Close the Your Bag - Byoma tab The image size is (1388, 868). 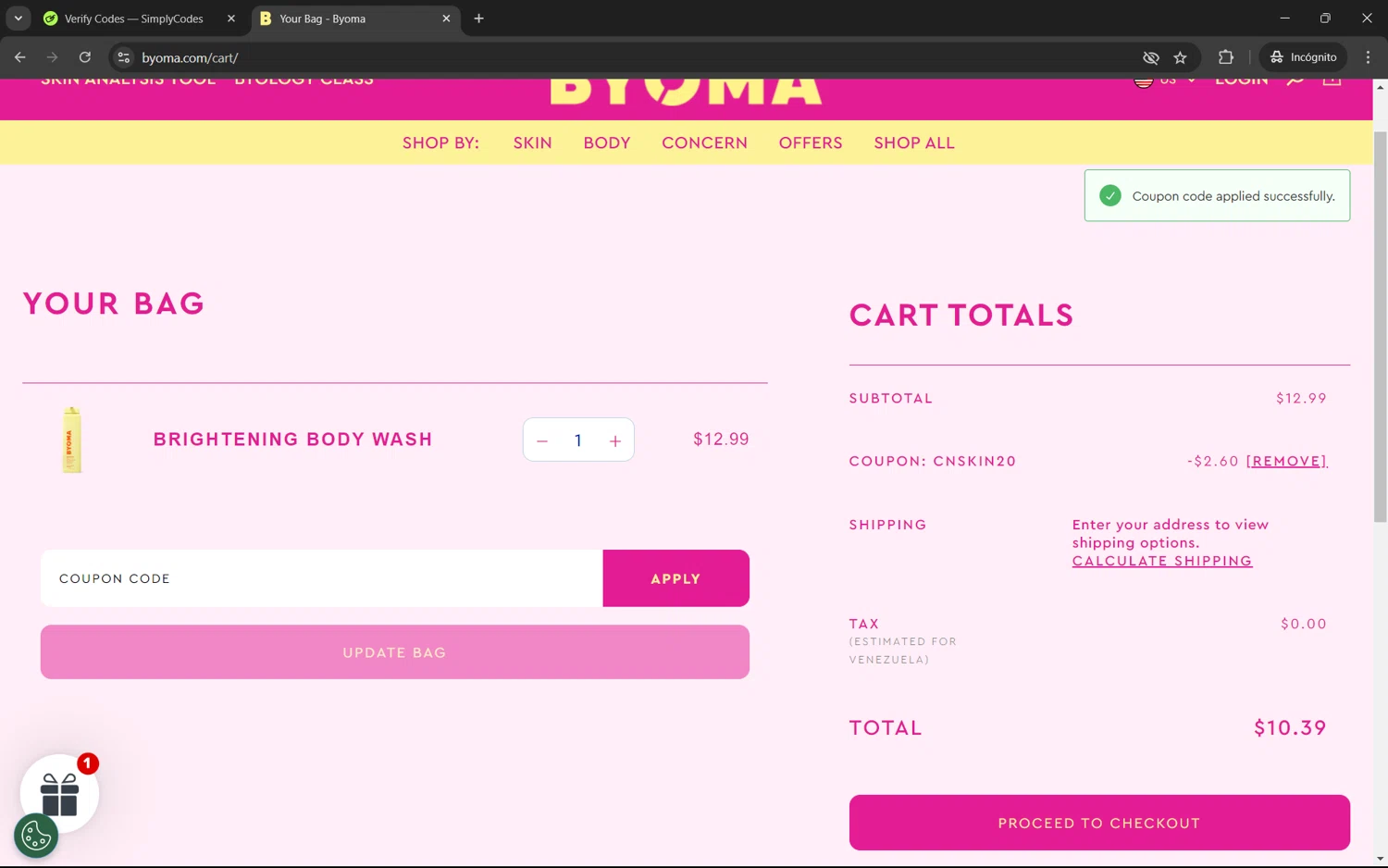pos(446,19)
